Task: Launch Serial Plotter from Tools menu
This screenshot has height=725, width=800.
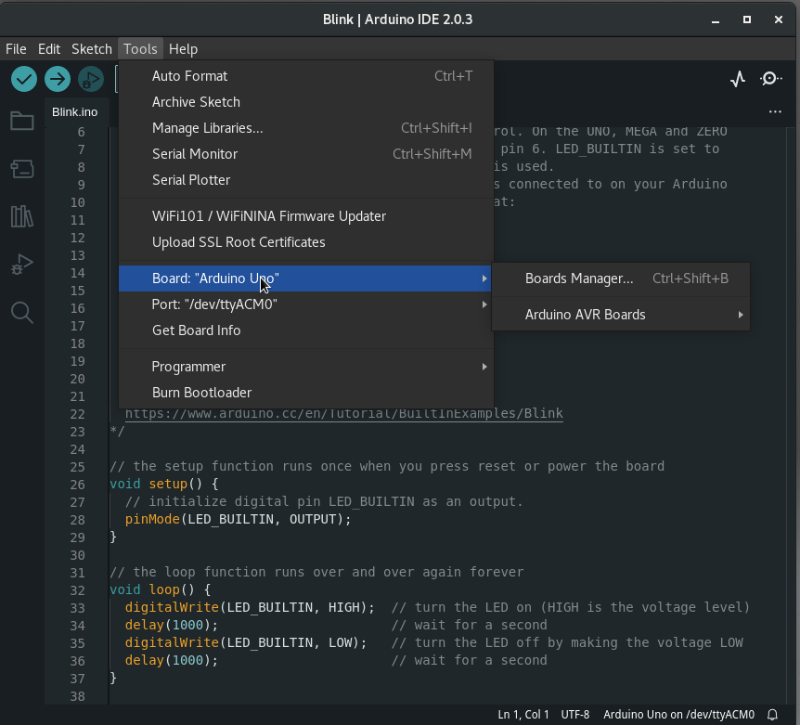Action: click(306, 180)
